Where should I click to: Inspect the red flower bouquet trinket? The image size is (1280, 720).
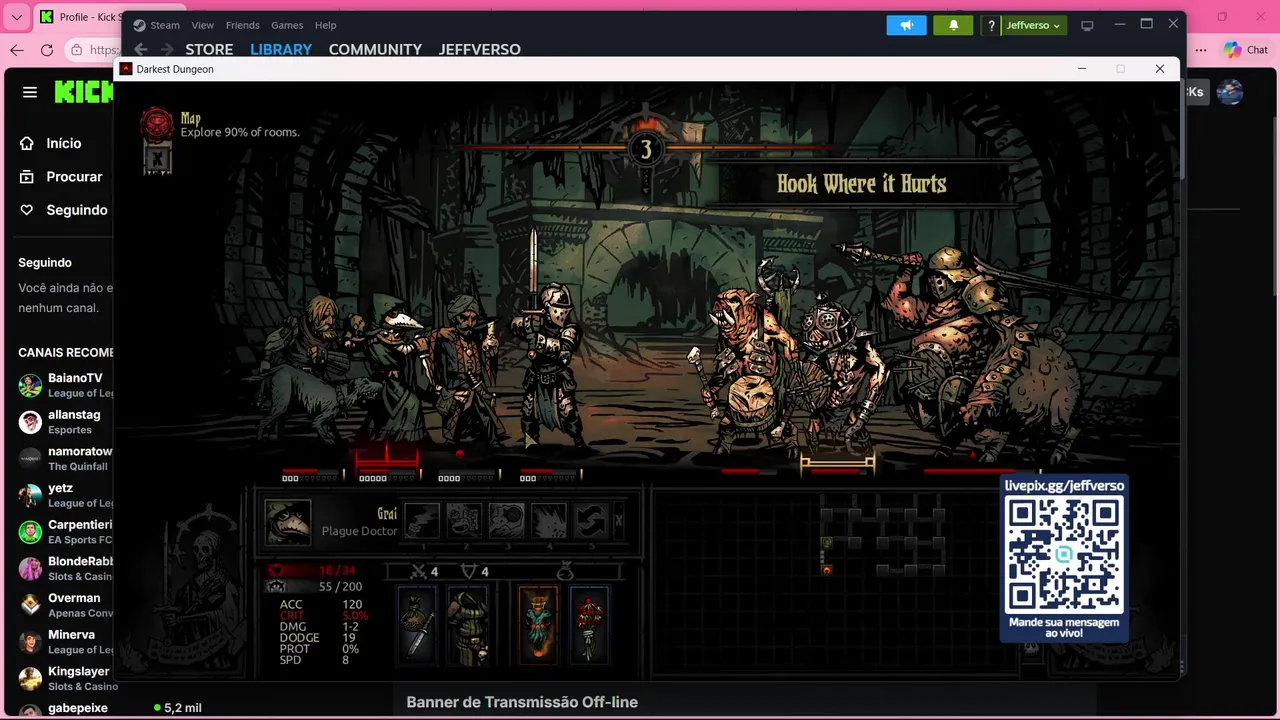click(x=589, y=625)
